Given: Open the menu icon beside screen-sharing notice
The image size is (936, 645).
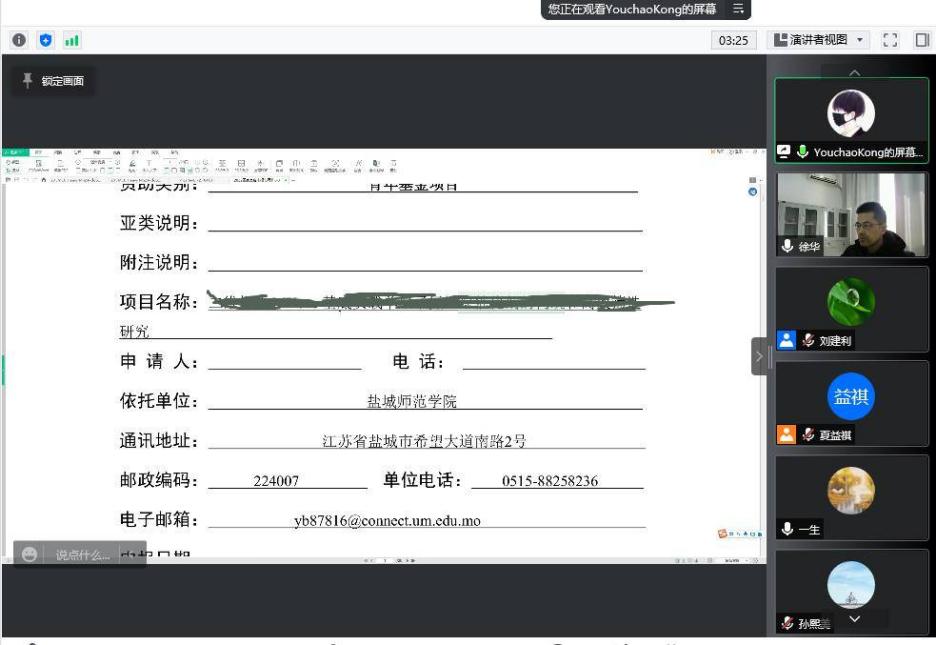Looking at the screenshot, I should tap(739, 9).
